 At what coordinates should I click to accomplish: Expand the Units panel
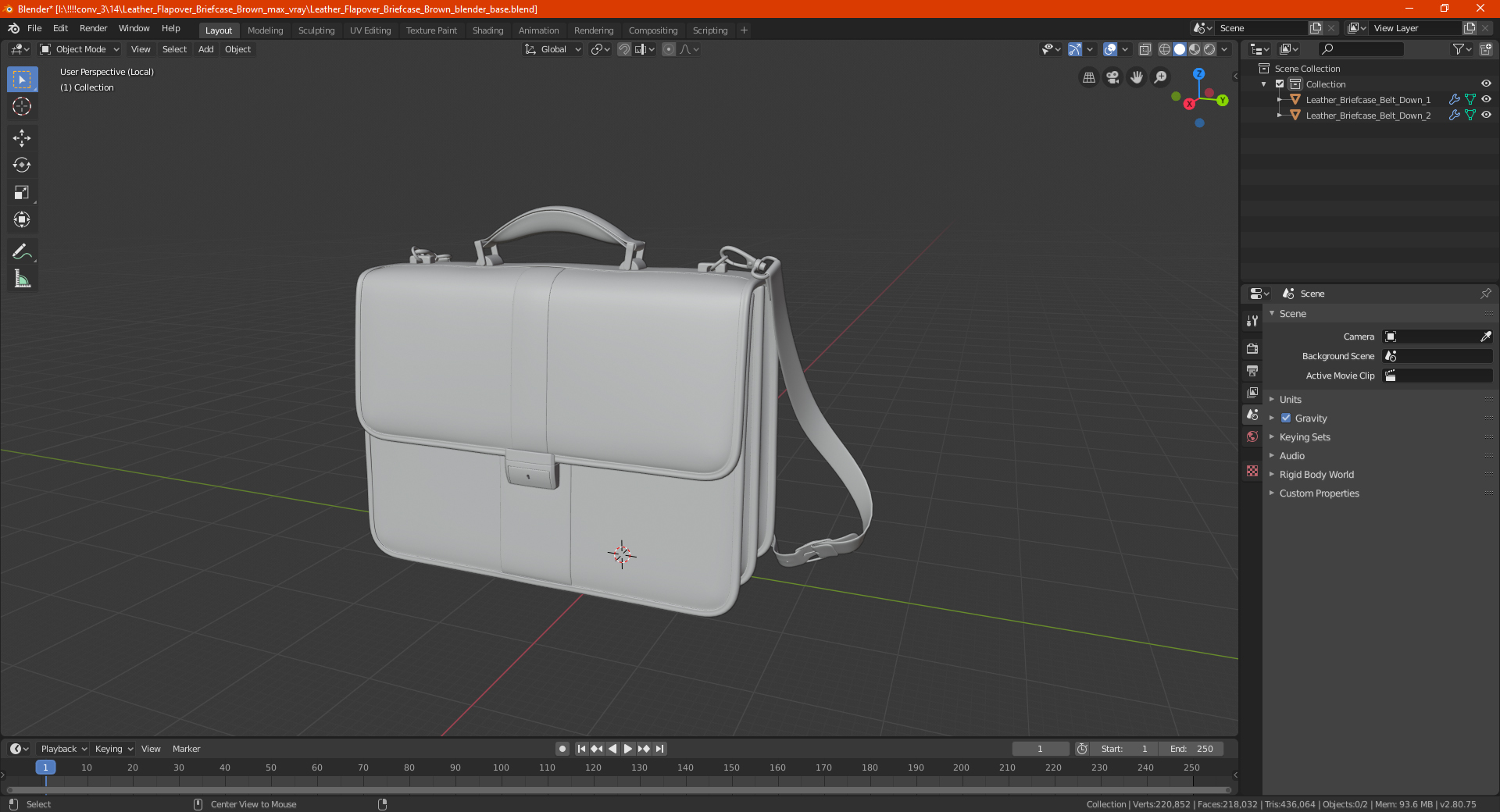[x=1290, y=400]
